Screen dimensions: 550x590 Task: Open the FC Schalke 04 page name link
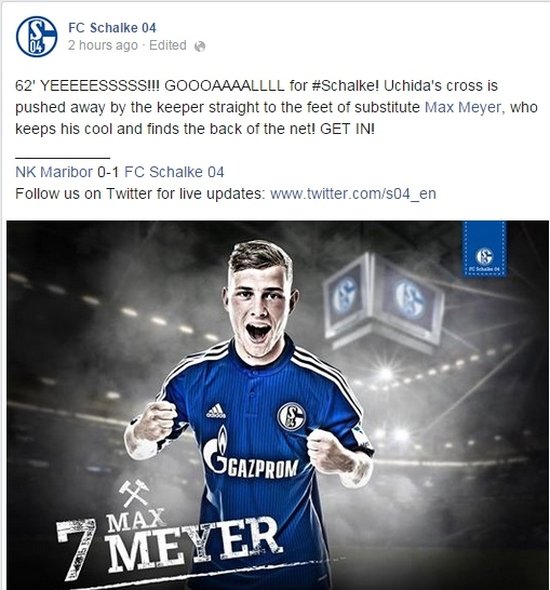click(x=112, y=28)
